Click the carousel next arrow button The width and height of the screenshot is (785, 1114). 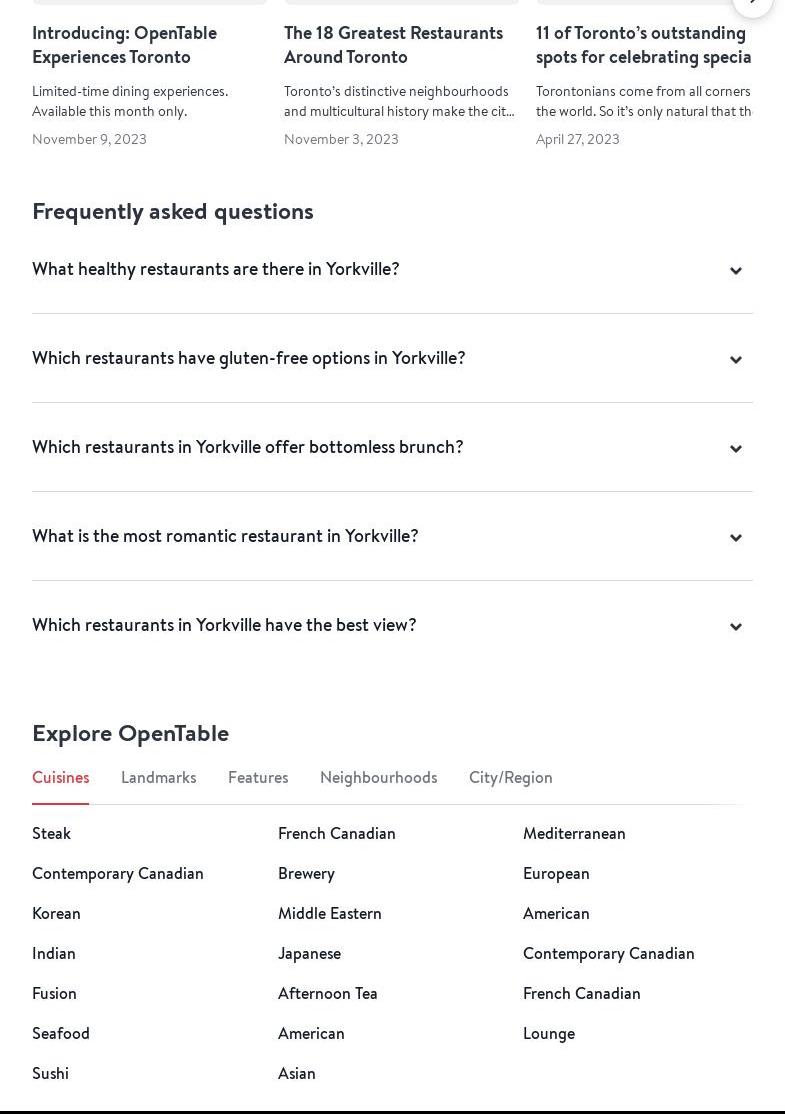pyautogui.click(x=753, y=3)
